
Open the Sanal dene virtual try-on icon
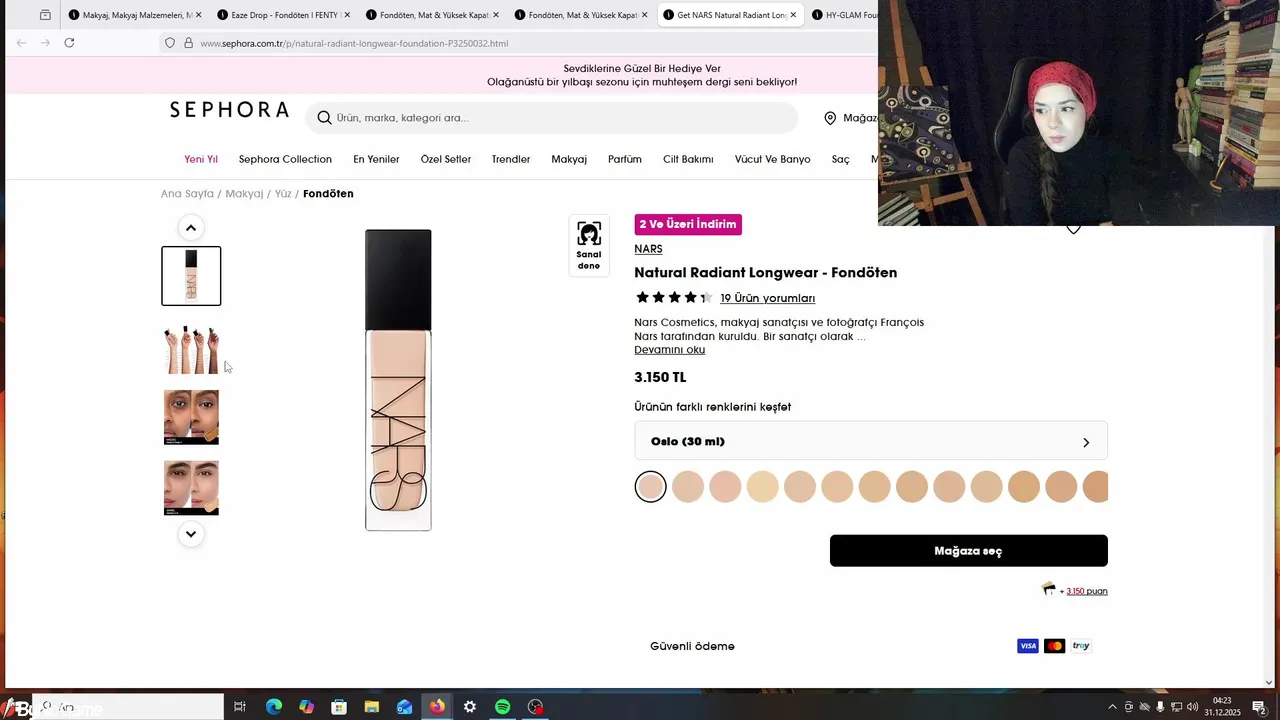click(x=589, y=246)
